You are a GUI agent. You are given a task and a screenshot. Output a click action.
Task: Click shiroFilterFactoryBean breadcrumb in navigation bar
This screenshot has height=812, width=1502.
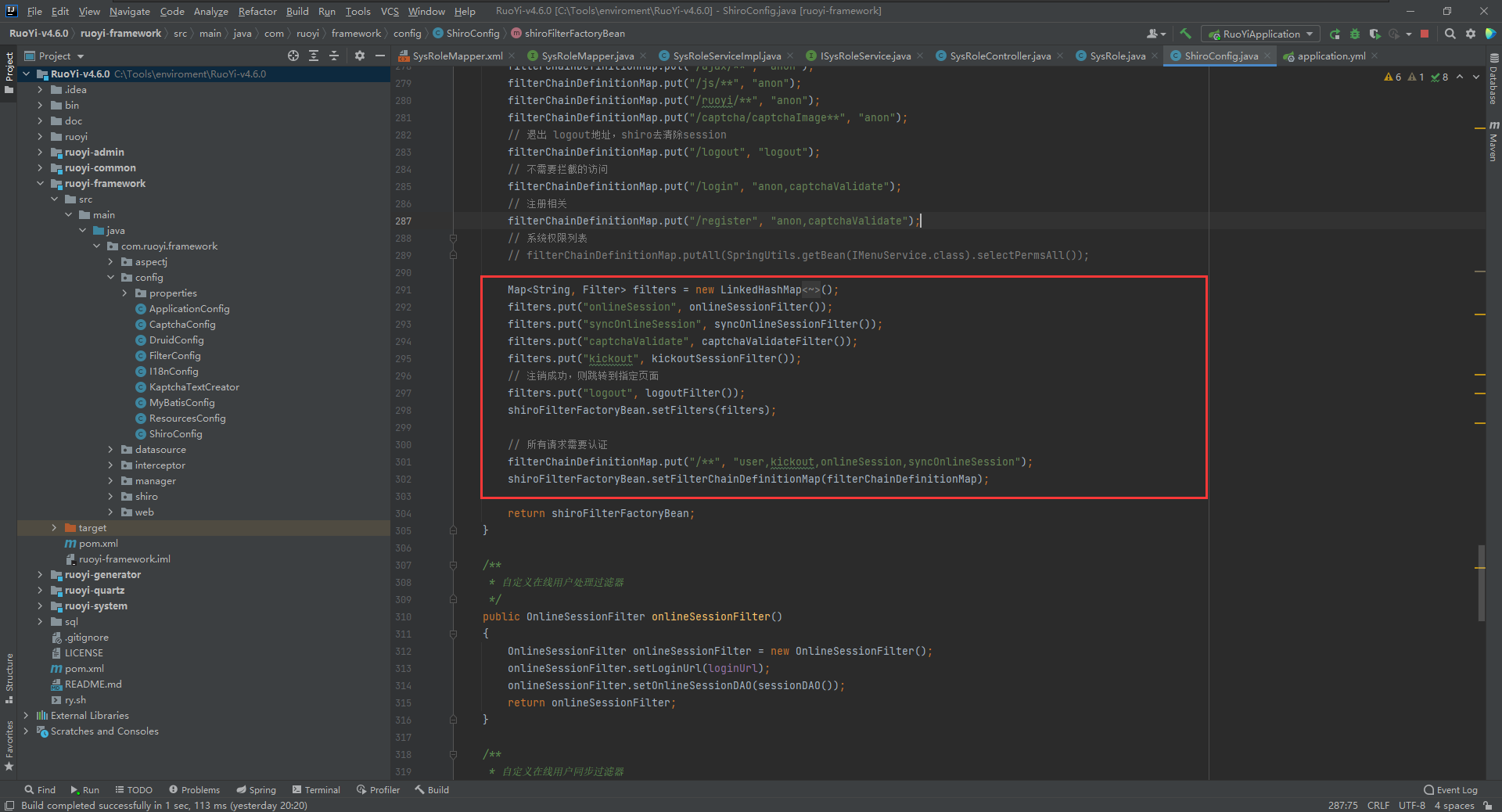coord(569,33)
